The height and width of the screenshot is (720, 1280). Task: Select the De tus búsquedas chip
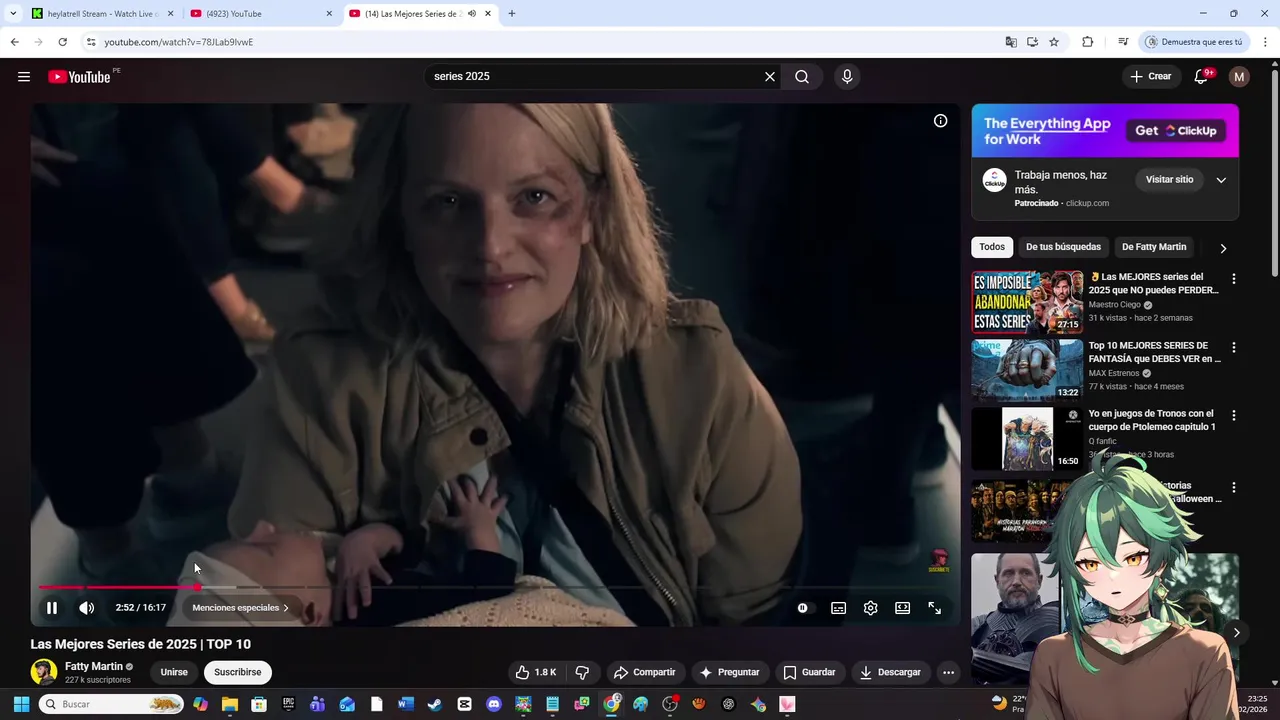[1063, 247]
